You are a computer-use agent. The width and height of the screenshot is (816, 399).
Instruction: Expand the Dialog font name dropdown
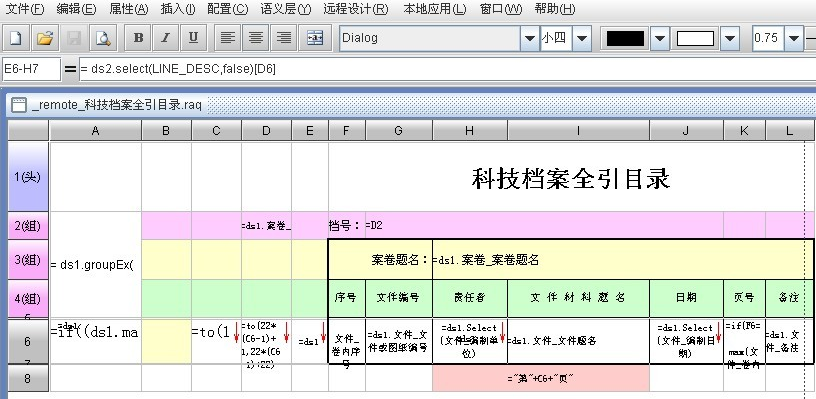(x=530, y=38)
